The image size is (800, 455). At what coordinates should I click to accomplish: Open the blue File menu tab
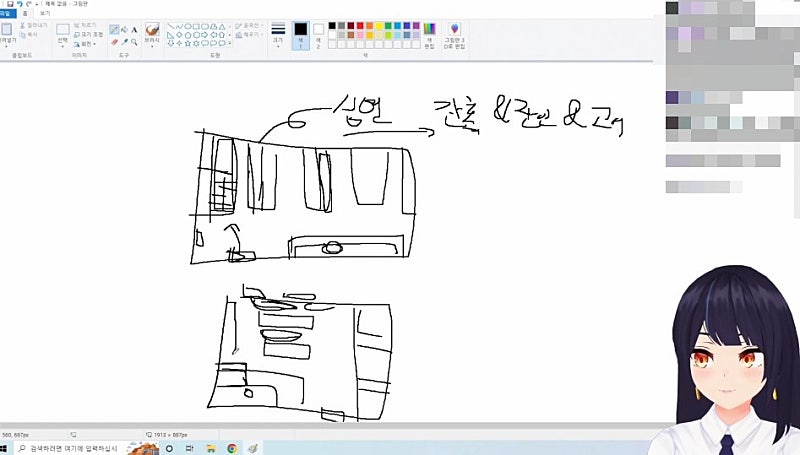[x=7, y=13]
